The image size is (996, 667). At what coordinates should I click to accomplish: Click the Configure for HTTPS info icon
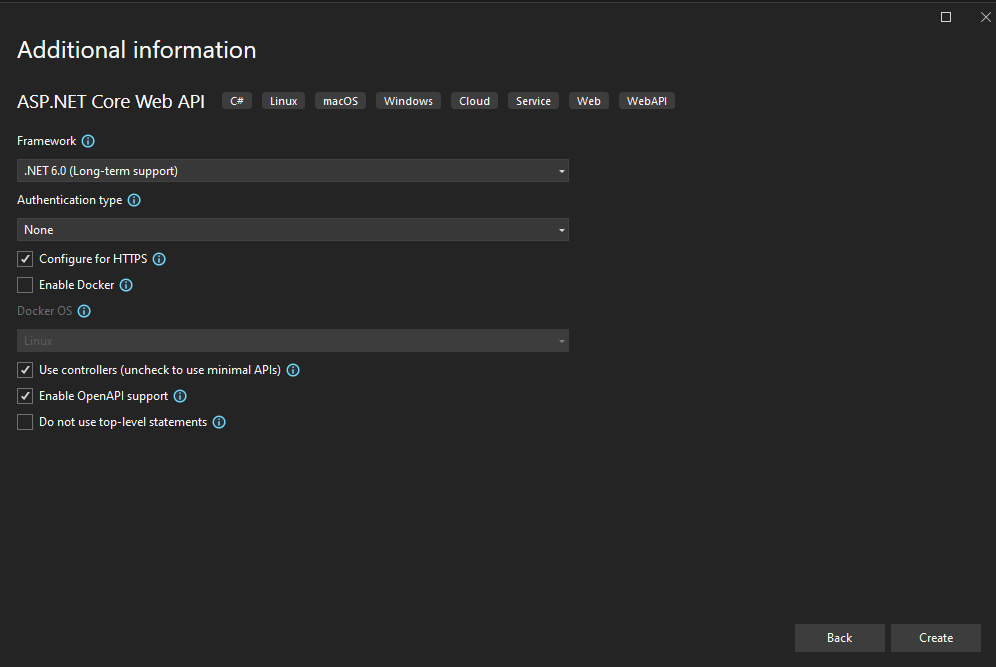[x=159, y=259]
